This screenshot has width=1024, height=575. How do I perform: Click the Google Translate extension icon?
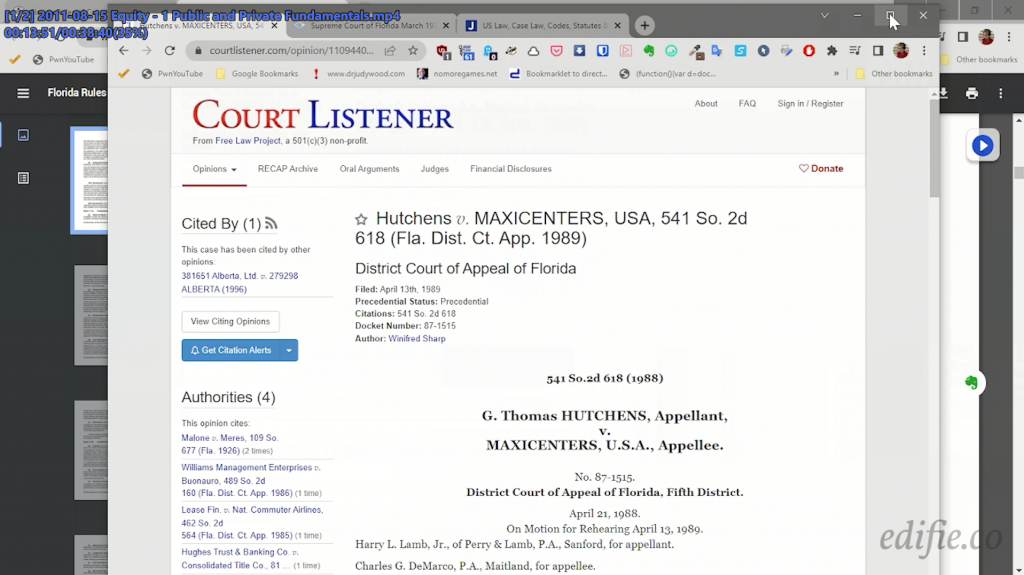pos(717,51)
